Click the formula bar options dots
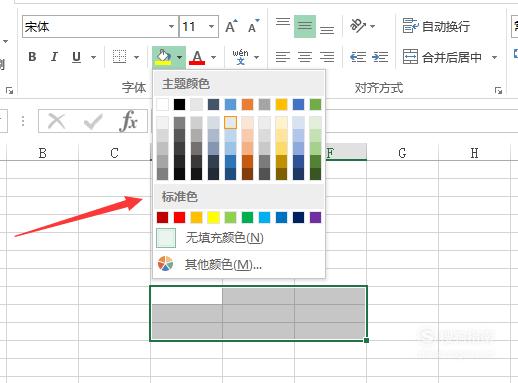The image size is (518, 383). coord(23,121)
